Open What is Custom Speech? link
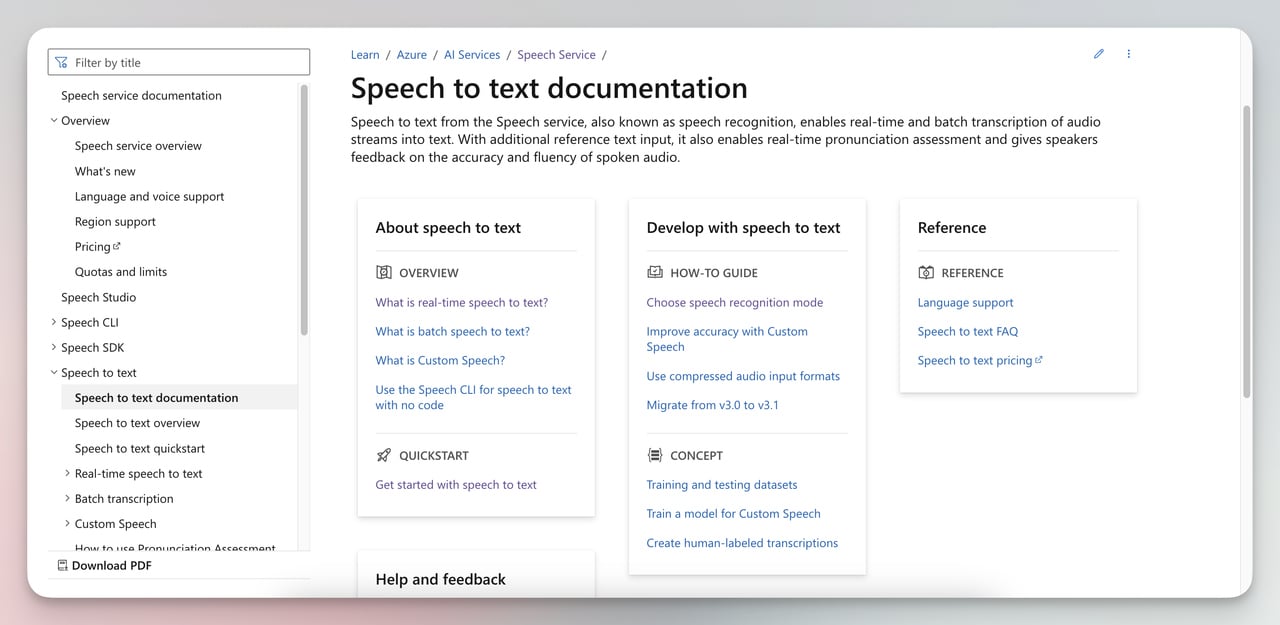Screen dimensions: 1280x625 point(440,361)
